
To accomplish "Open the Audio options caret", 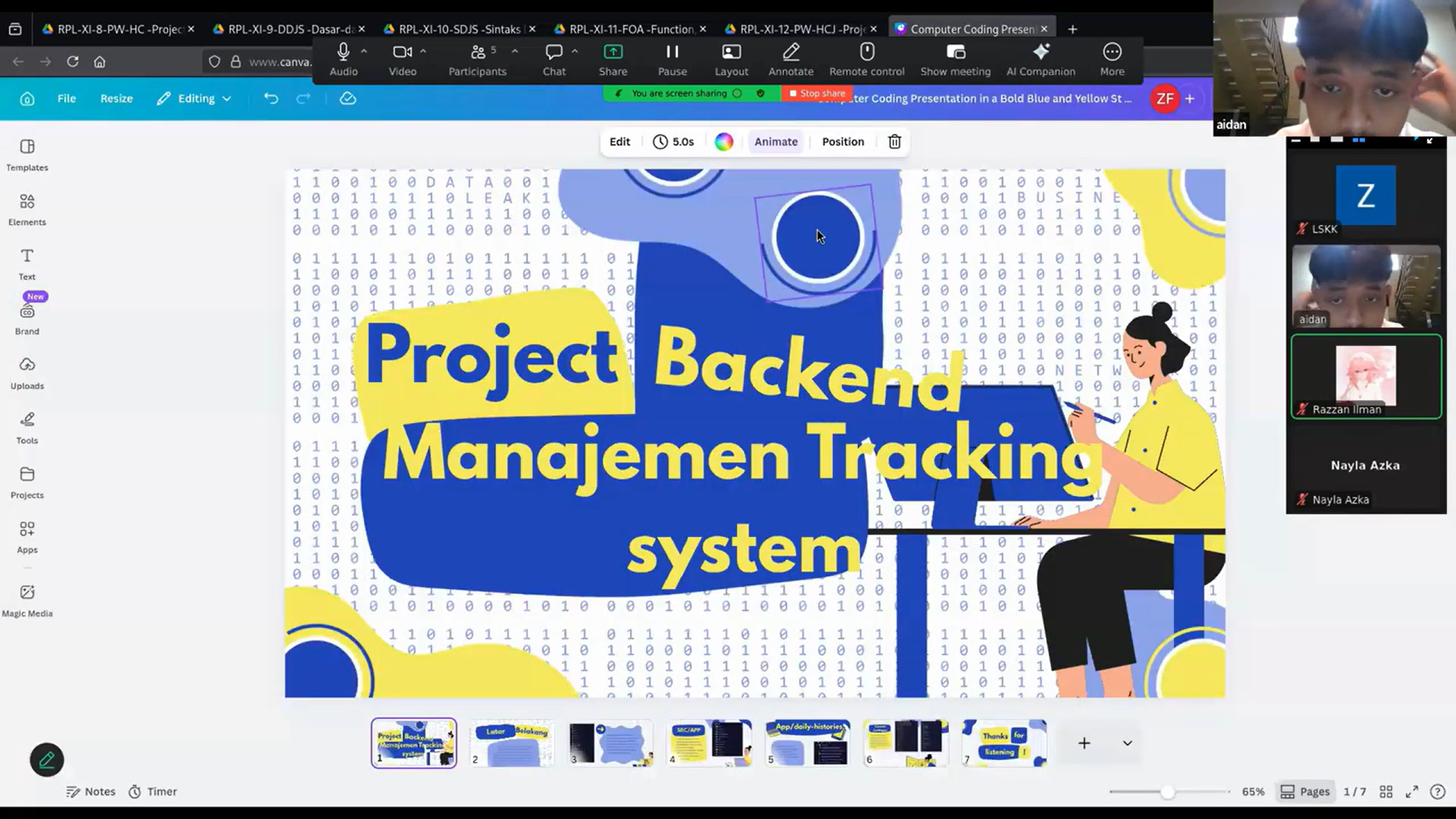I will (x=364, y=51).
